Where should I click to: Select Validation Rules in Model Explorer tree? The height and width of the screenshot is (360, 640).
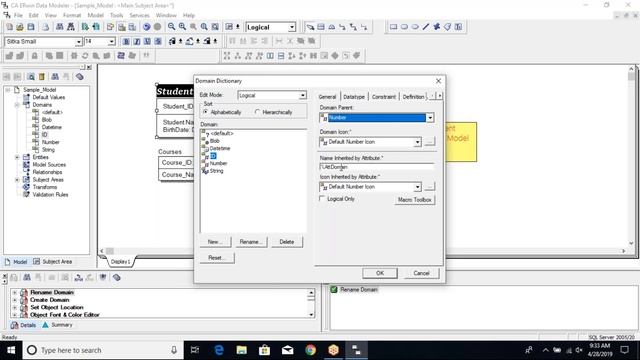(x=50, y=195)
